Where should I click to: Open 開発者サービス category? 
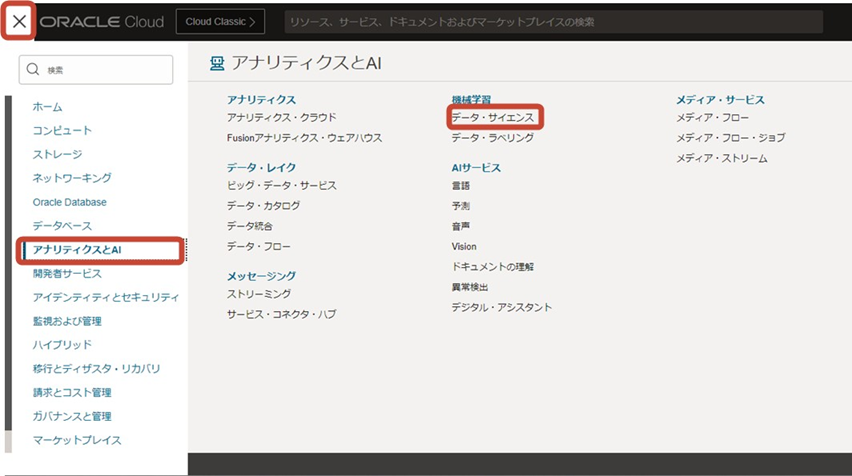tap(67, 273)
